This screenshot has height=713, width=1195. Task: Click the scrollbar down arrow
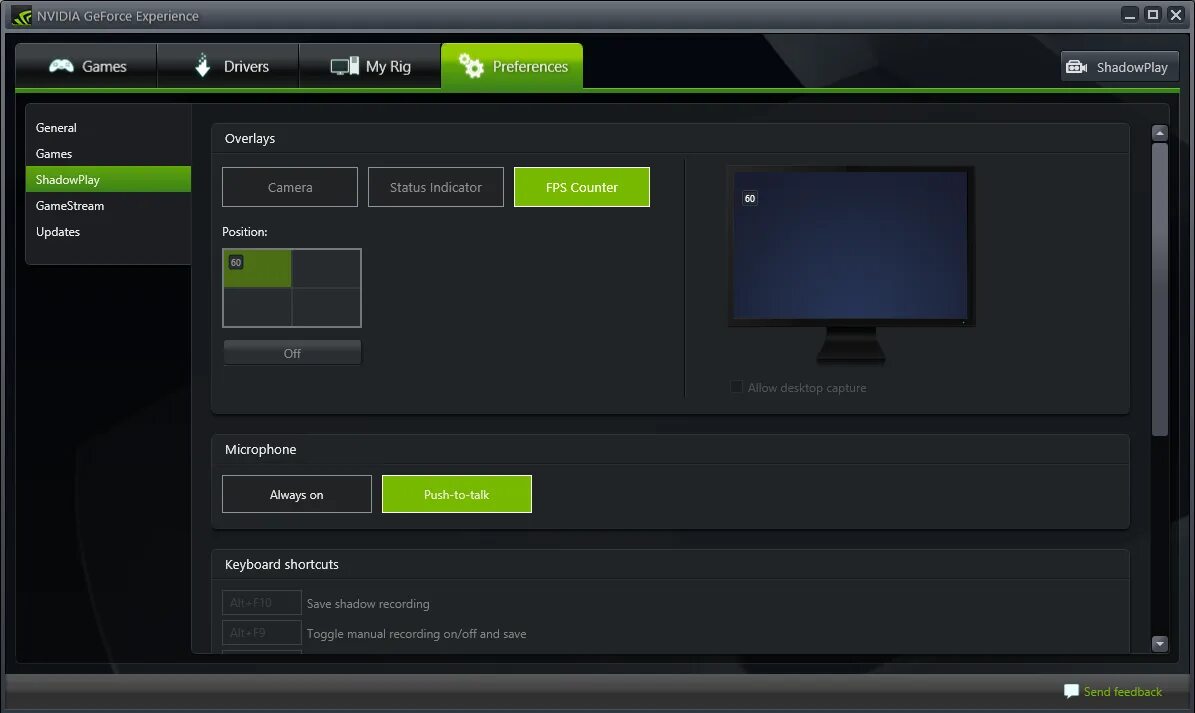[x=1159, y=644]
